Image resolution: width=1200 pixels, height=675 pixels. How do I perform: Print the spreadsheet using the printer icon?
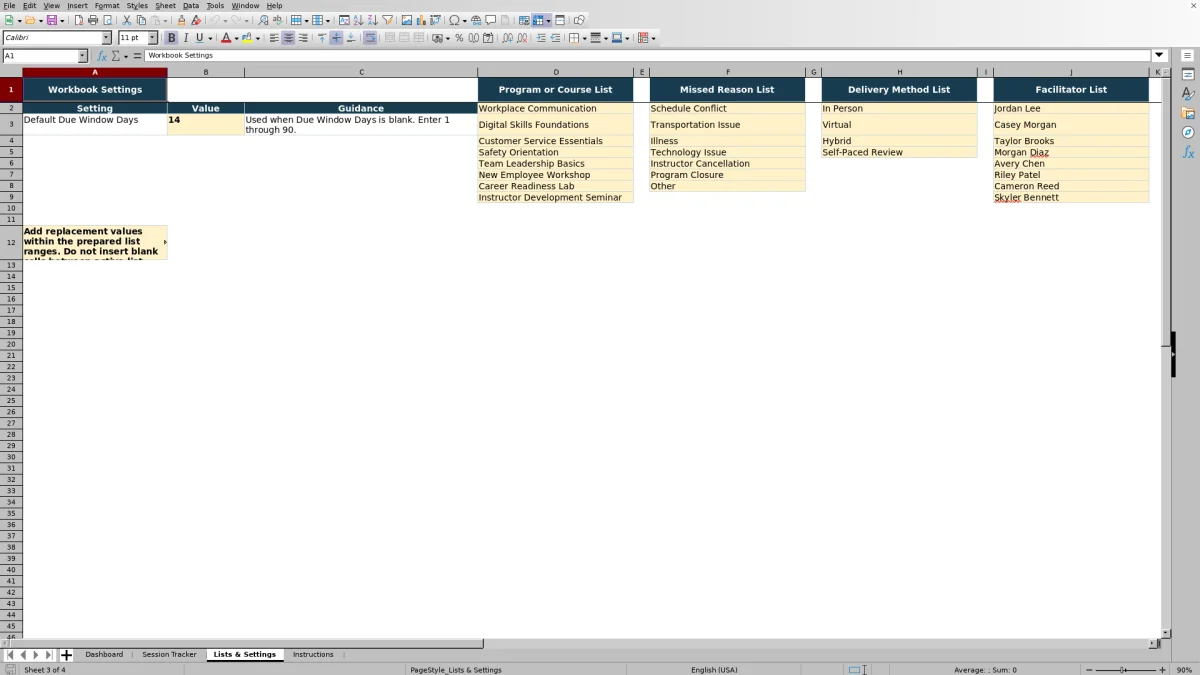(93, 20)
